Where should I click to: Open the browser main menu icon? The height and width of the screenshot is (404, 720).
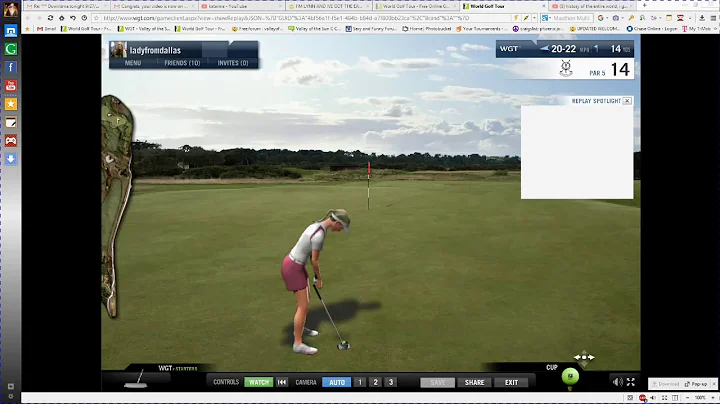click(x=713, y=18)
